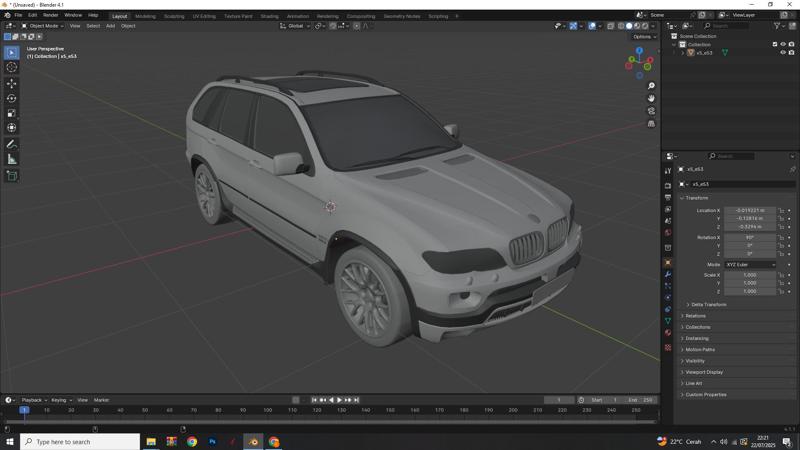
Task: Open Object Mode dropdown
Action: point(42,26)
